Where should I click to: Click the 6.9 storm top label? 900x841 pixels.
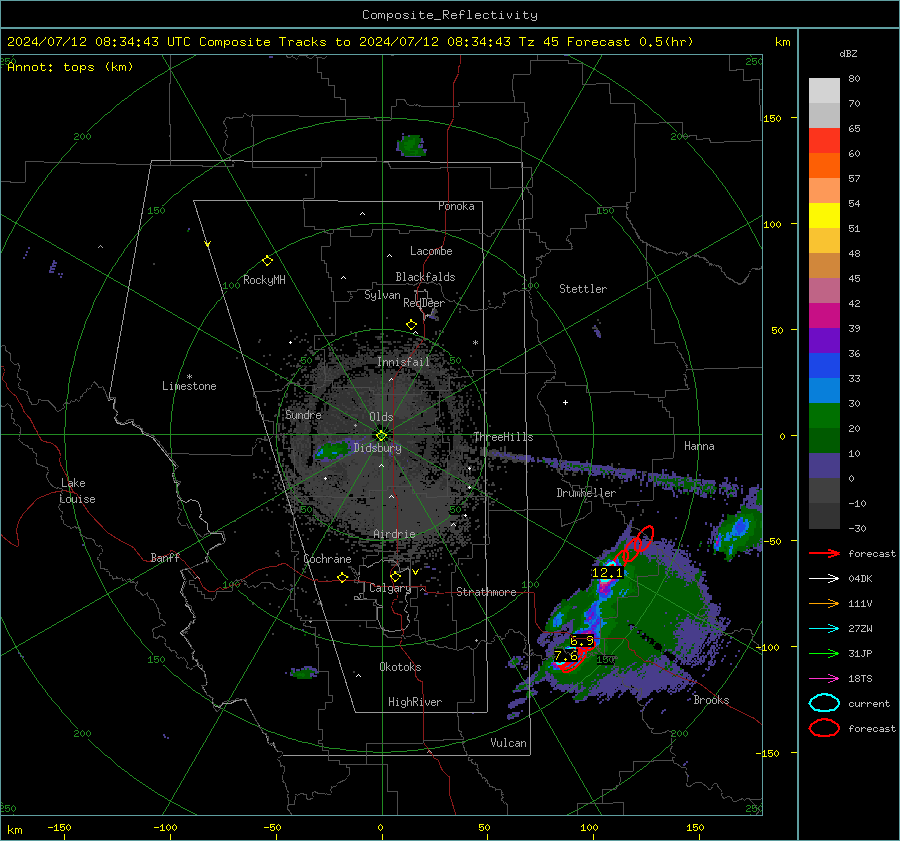click(x=581, y=640)
